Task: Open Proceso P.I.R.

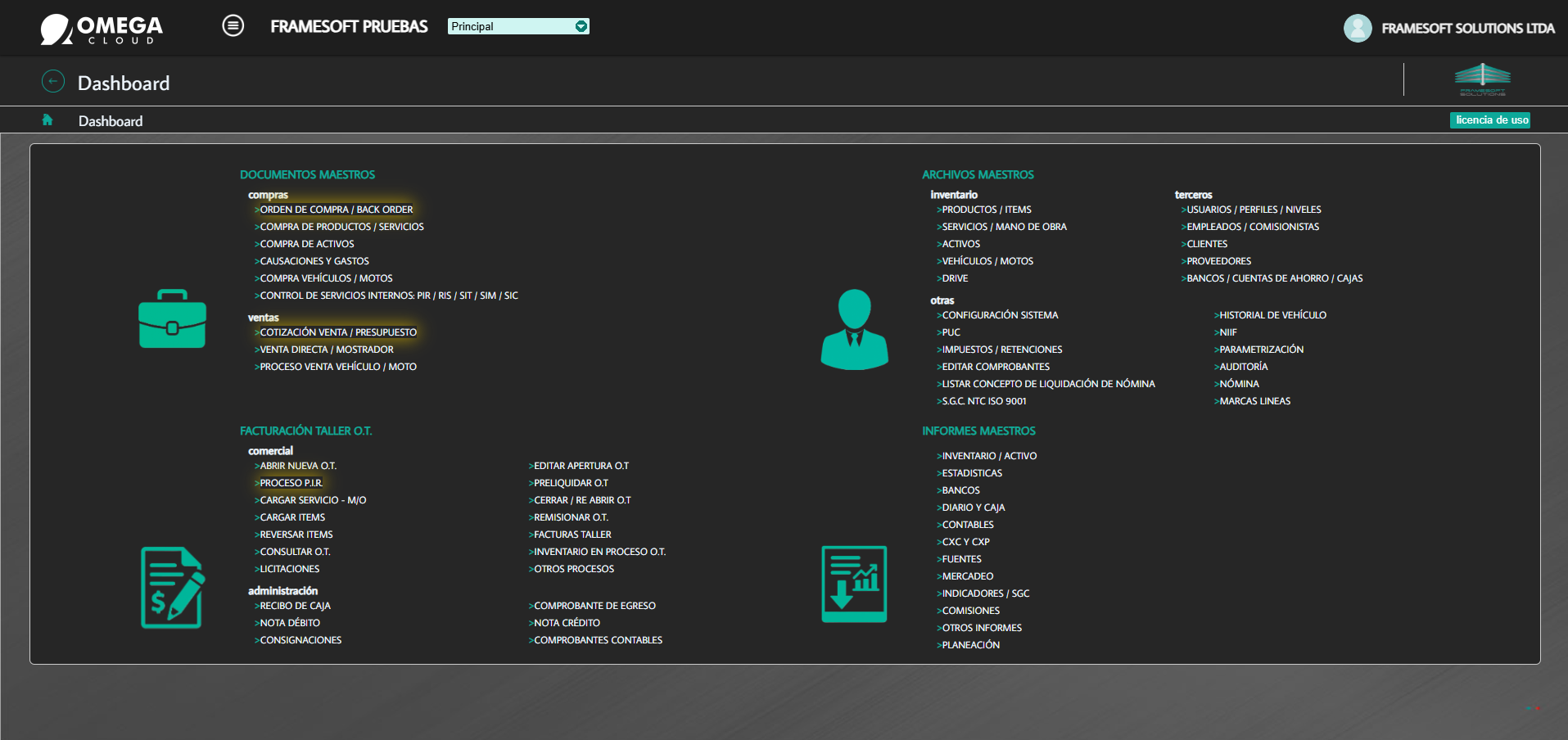Action: [291, 483]
